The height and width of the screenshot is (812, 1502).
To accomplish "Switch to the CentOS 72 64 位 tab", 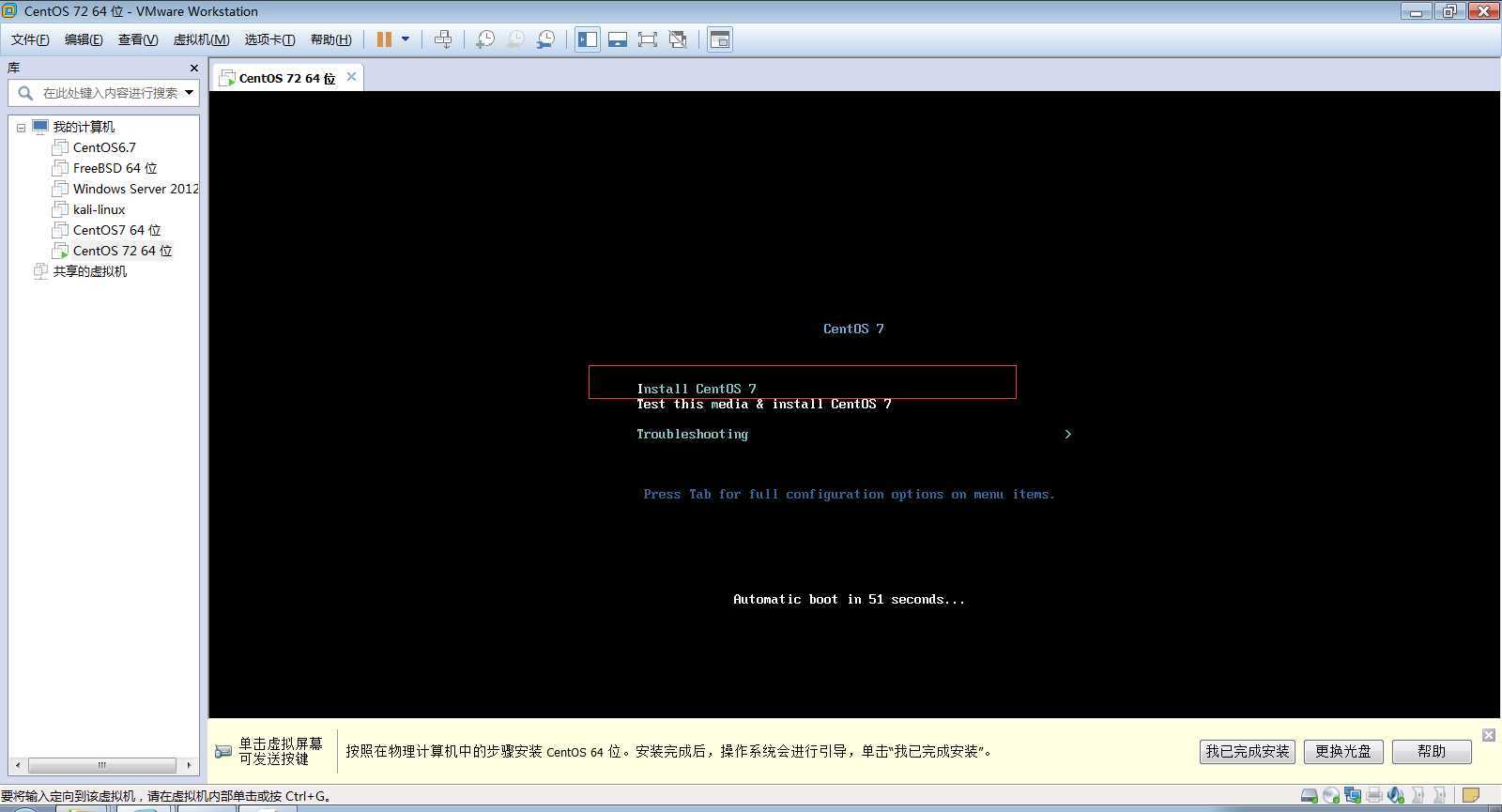I will [x=287, y=78].
